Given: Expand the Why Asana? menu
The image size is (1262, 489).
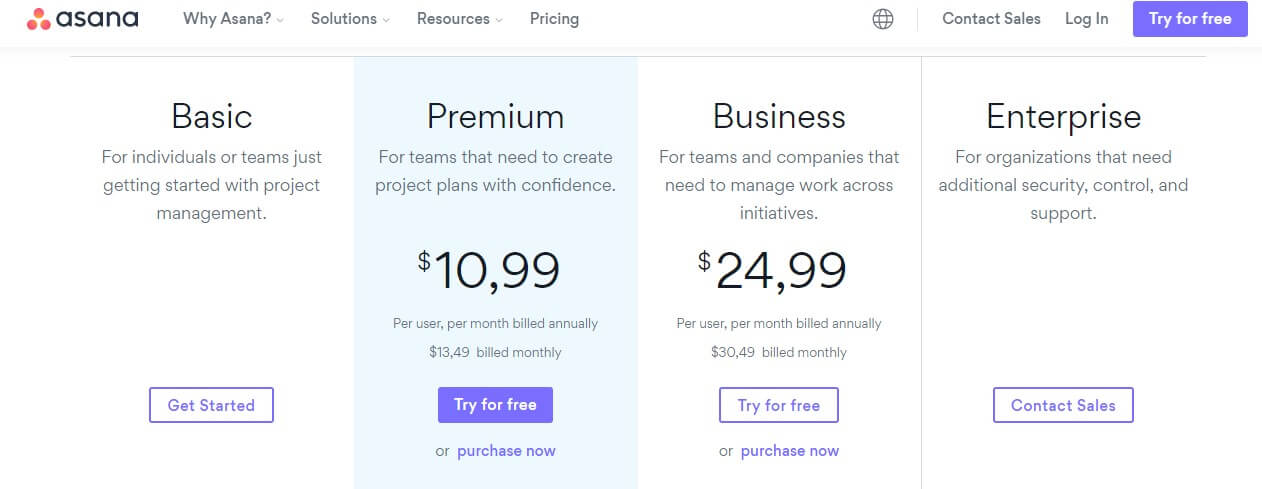Looking at the screenshot, I should pyautogui.click(x=233, y=19).
